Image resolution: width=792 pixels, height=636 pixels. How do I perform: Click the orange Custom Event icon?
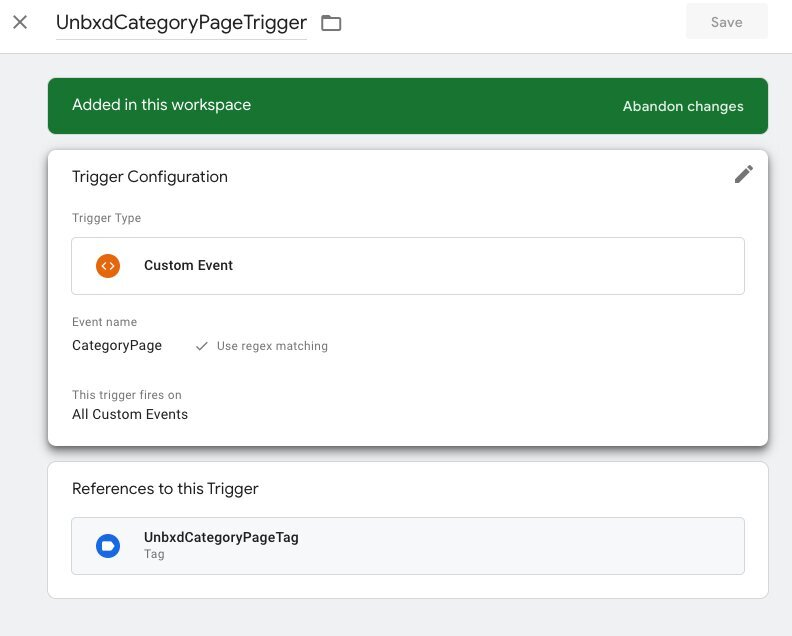click(x=108, y=266)
